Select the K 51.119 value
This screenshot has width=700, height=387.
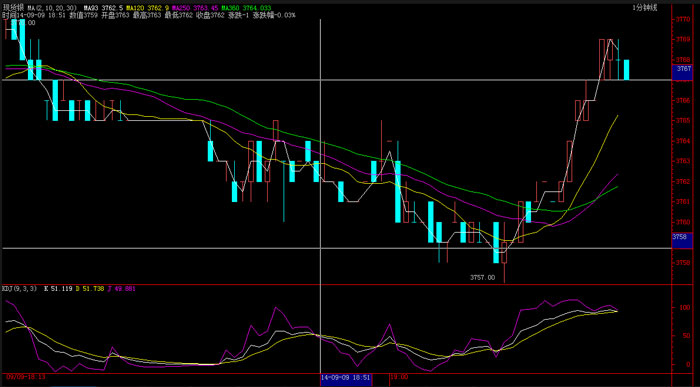click(58, 289)
